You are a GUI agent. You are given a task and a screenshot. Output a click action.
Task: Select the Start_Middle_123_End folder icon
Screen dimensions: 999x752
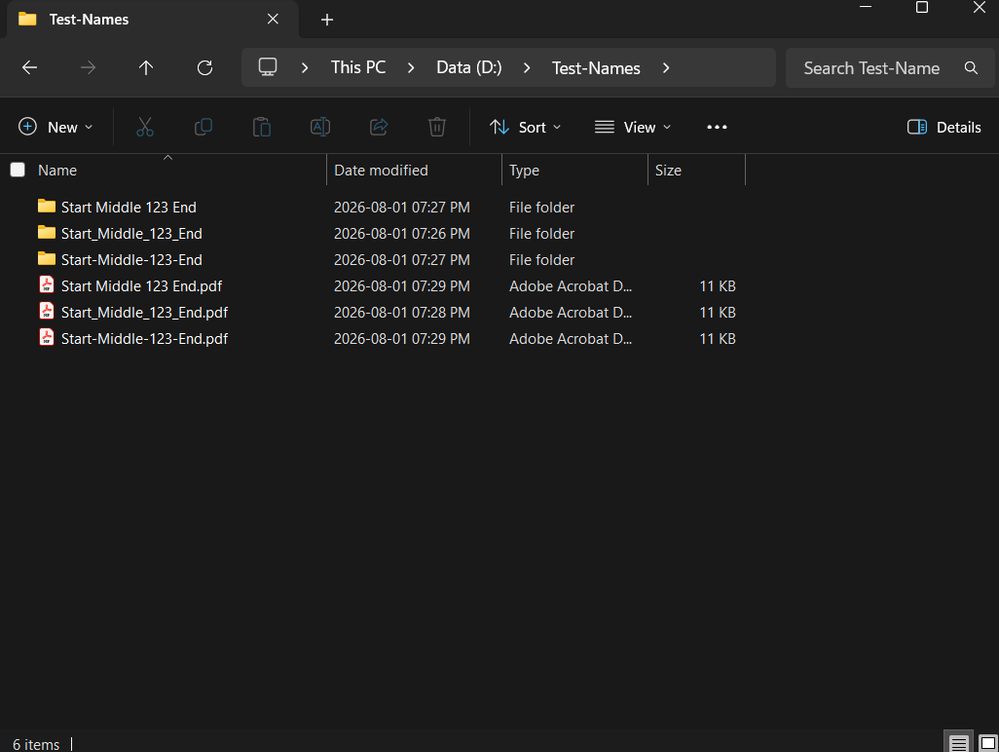[x=47, y=232]
